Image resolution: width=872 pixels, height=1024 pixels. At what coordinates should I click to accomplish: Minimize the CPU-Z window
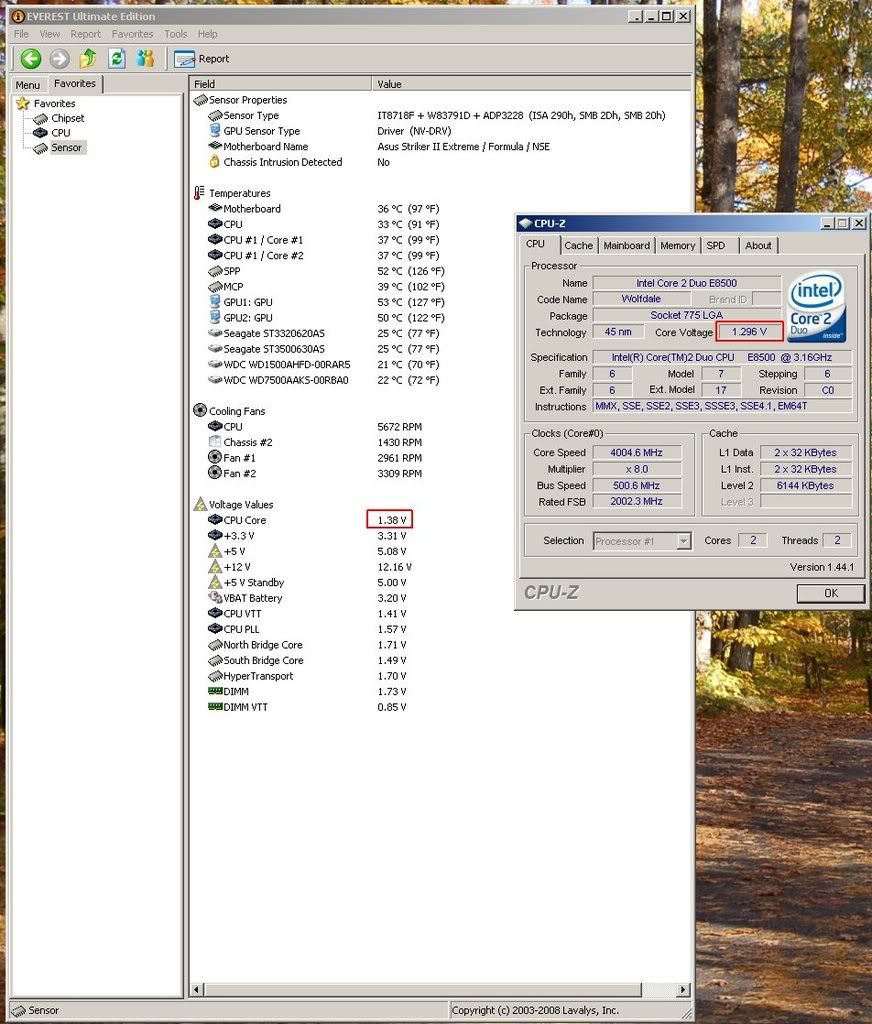[827, 223]
